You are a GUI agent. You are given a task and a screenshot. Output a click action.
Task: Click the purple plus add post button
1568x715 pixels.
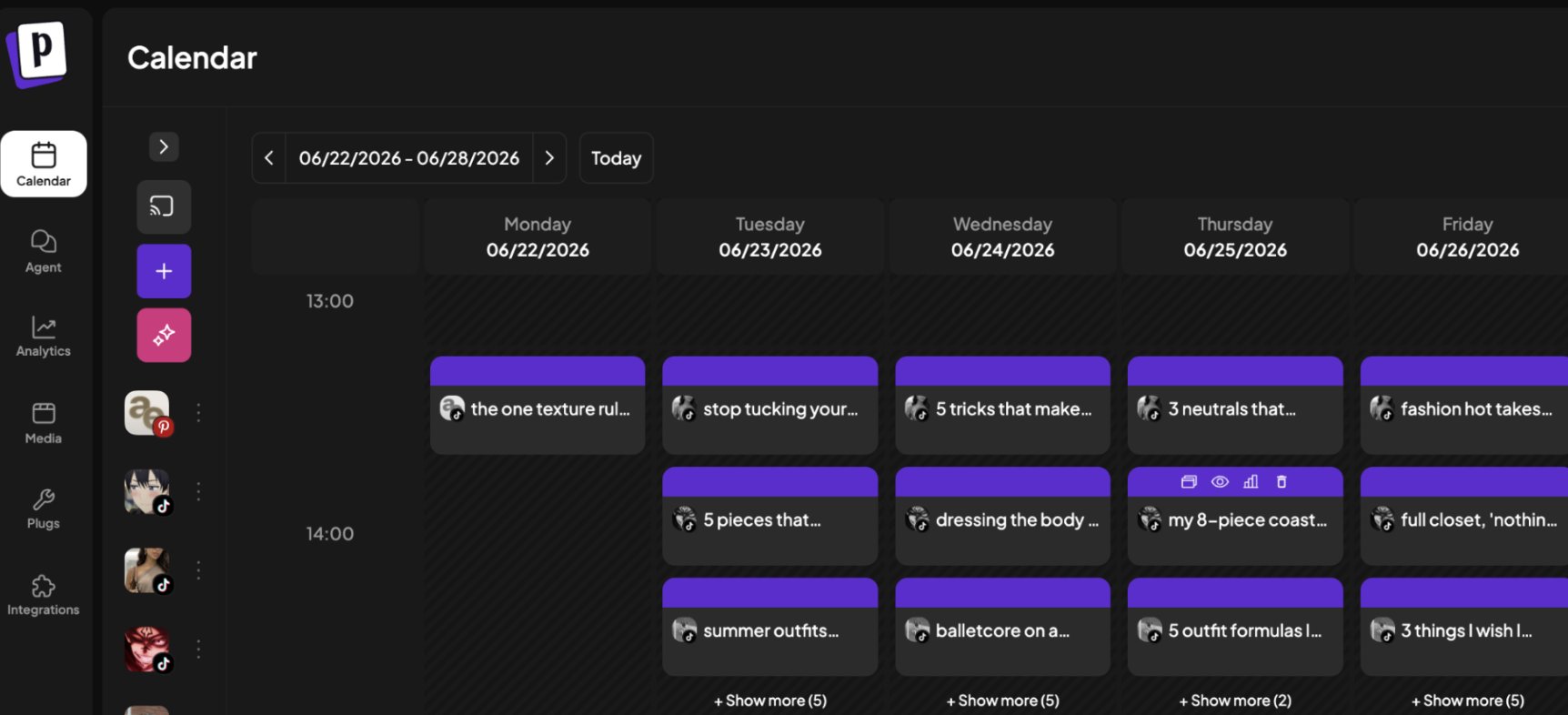click(x=164, y=271)
